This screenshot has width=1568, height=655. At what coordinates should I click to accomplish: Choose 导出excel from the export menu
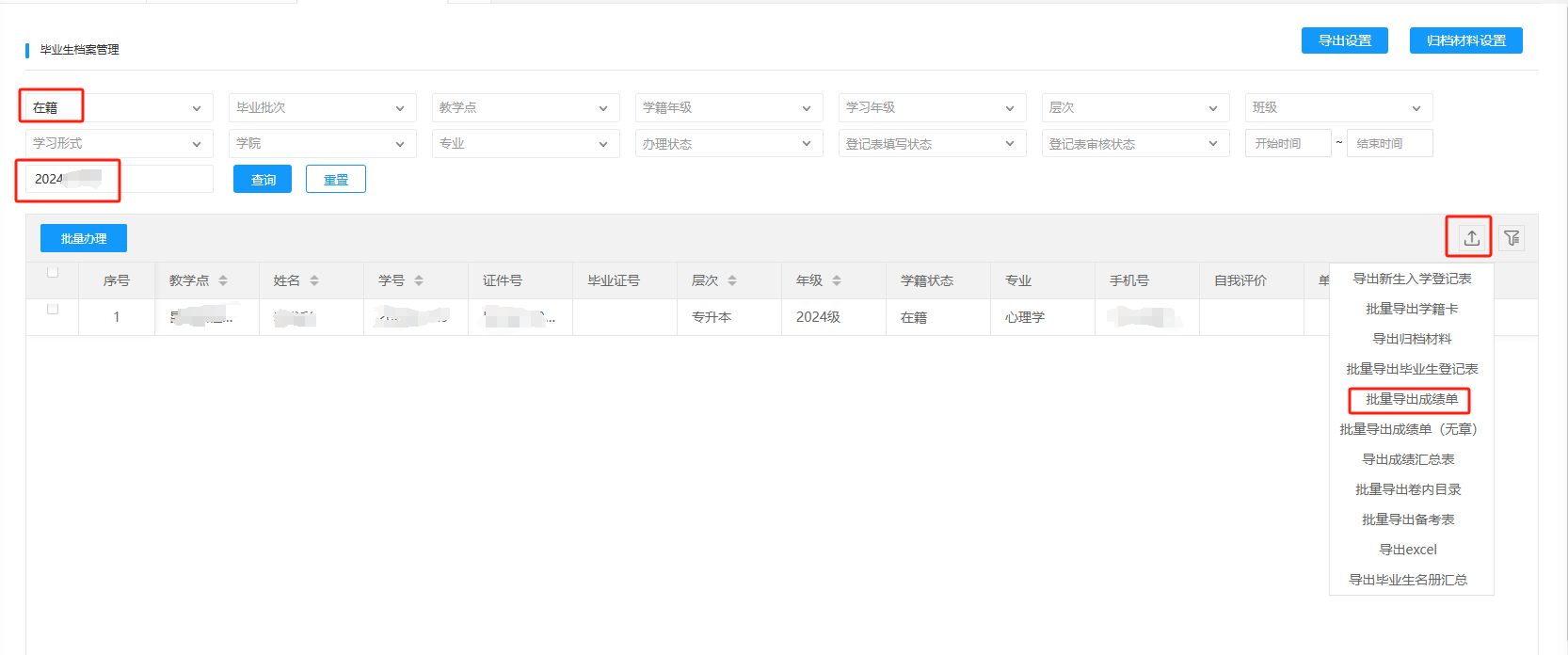1408,550
